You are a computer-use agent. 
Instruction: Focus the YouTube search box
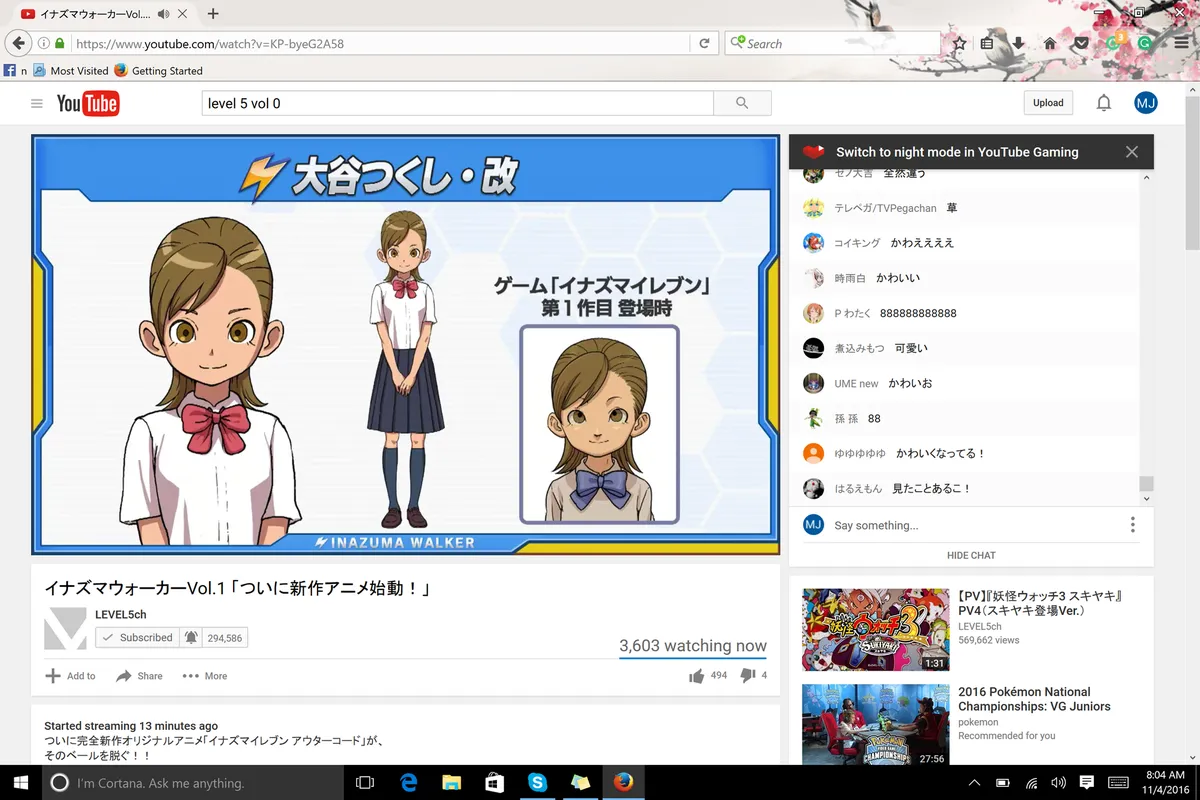[x=457, y=103]
